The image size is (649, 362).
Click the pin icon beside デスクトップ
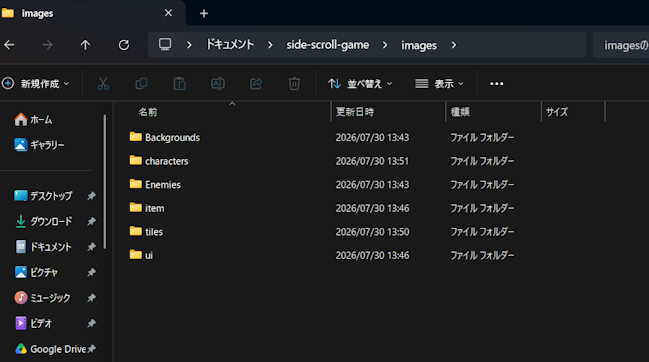tap(91, 196)
